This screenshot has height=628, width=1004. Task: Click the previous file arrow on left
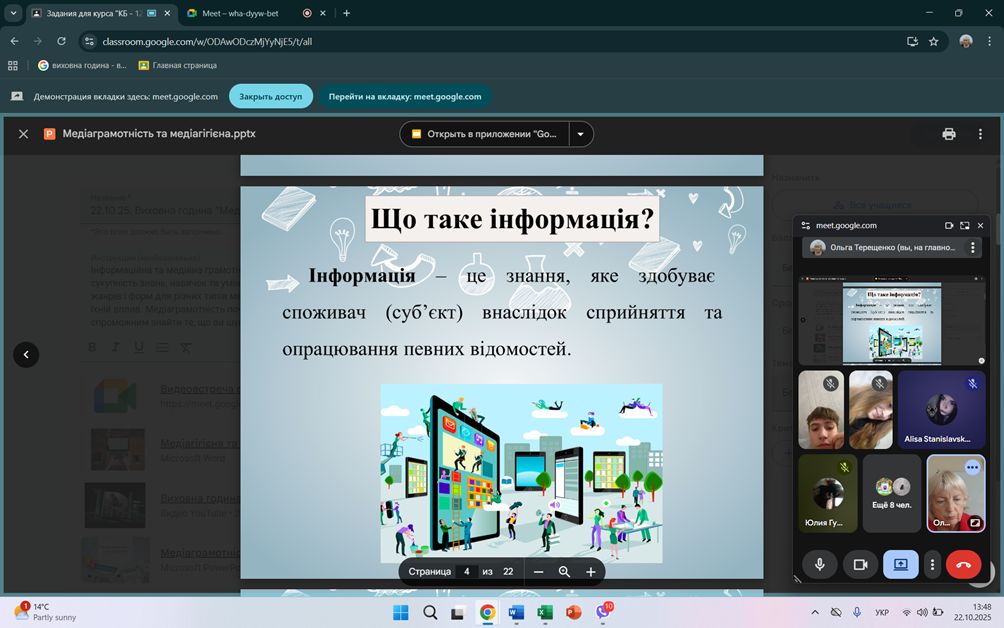[26, 354]
